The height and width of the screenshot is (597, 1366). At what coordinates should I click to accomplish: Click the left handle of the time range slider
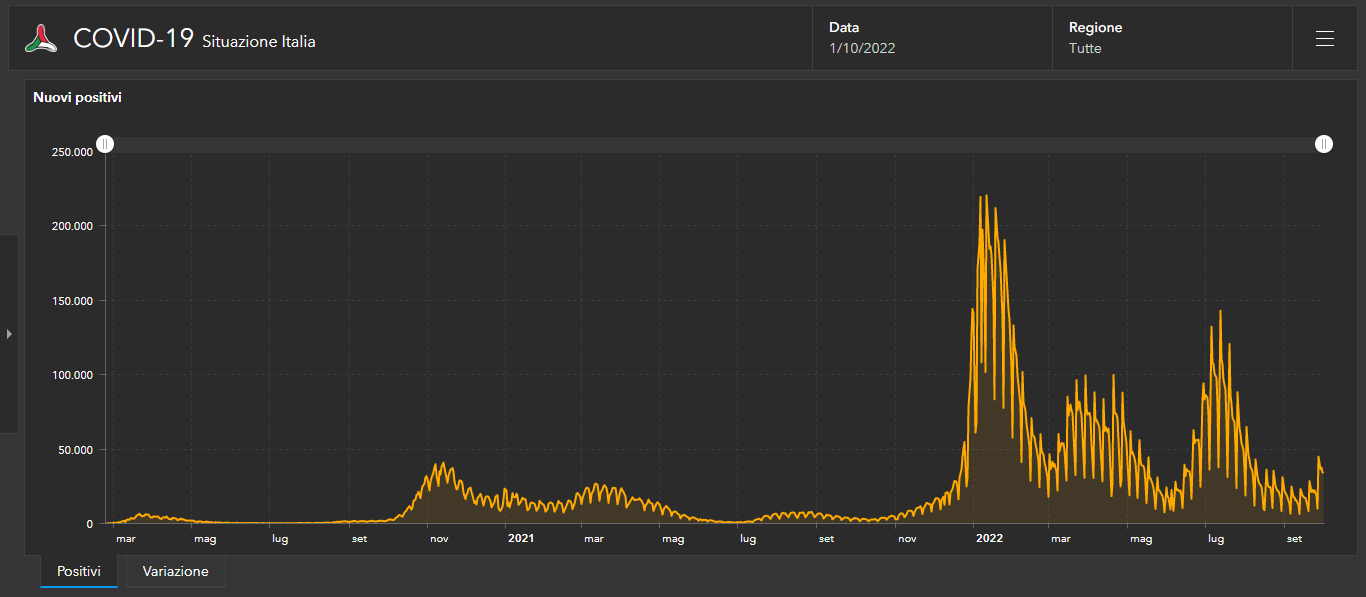pos(105,145)
